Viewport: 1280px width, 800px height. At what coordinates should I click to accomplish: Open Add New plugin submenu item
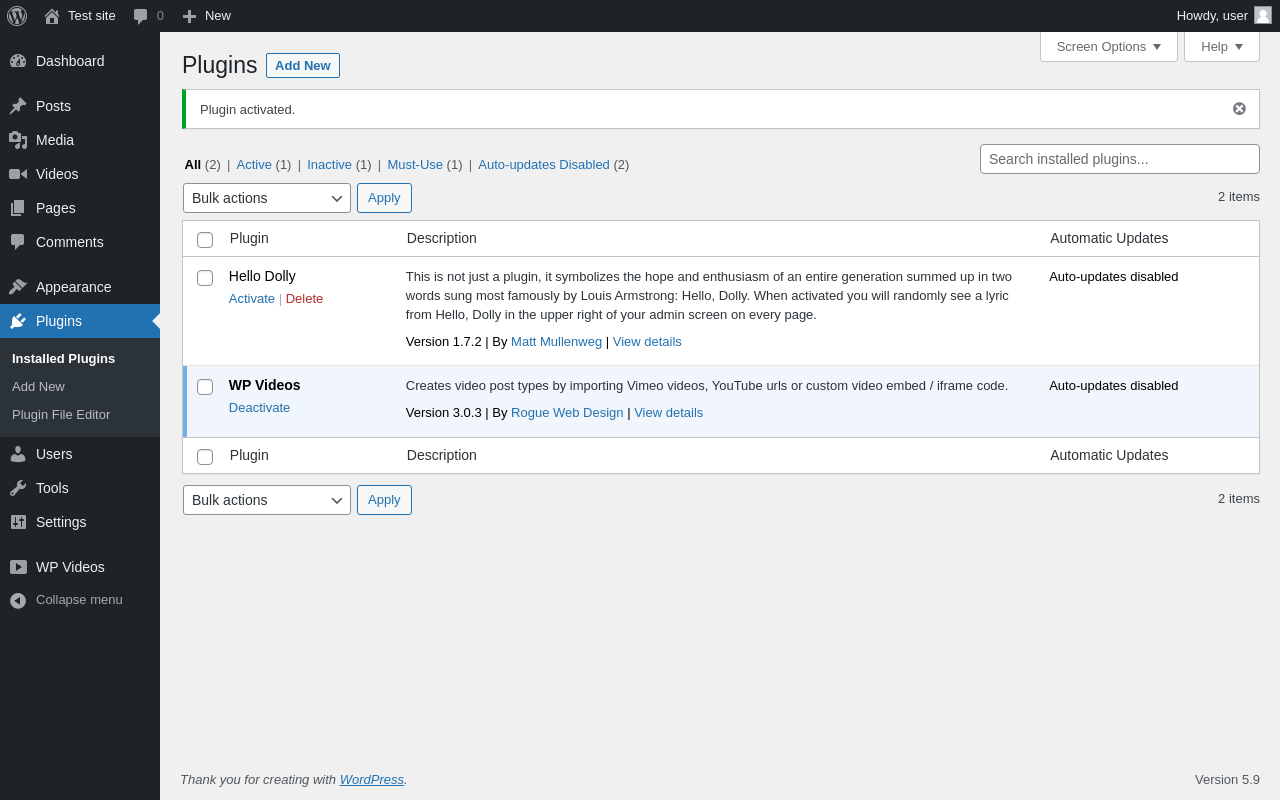pos(38,387)
